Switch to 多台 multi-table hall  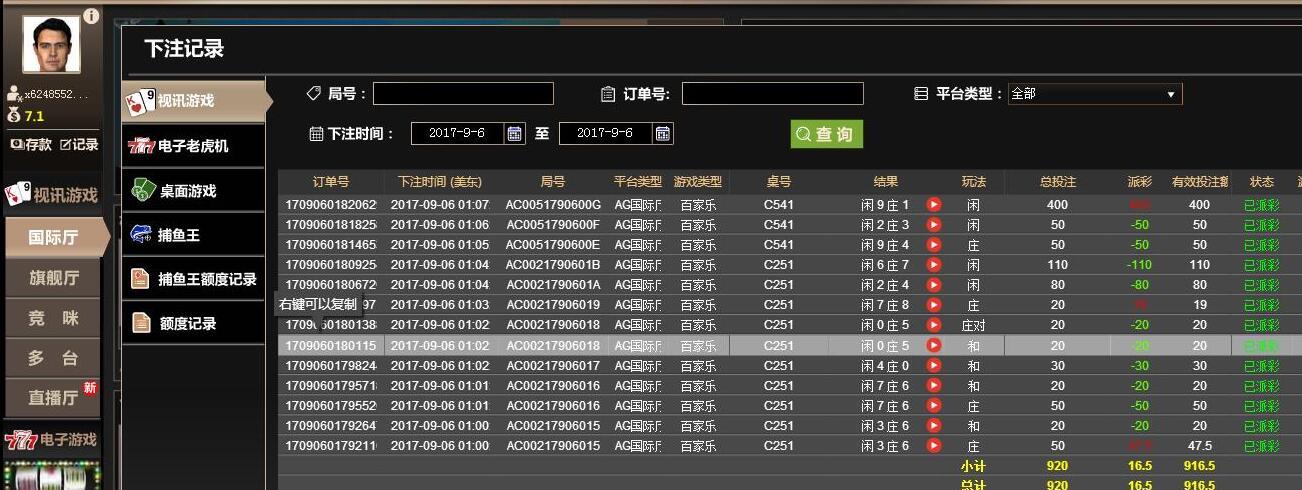[53, 358]
